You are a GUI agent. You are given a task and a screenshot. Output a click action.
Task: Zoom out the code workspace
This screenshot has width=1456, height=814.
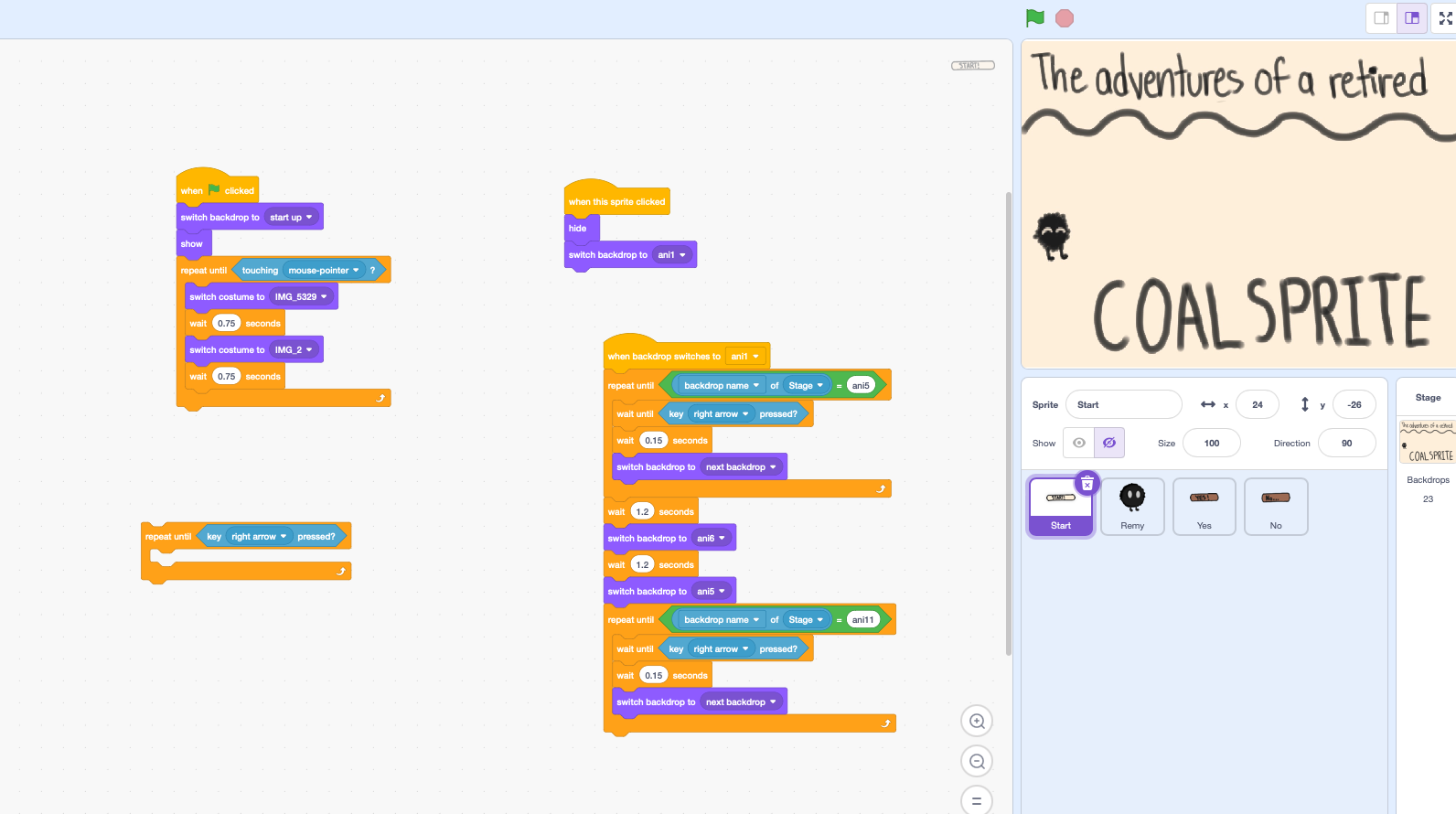[977, 761]
